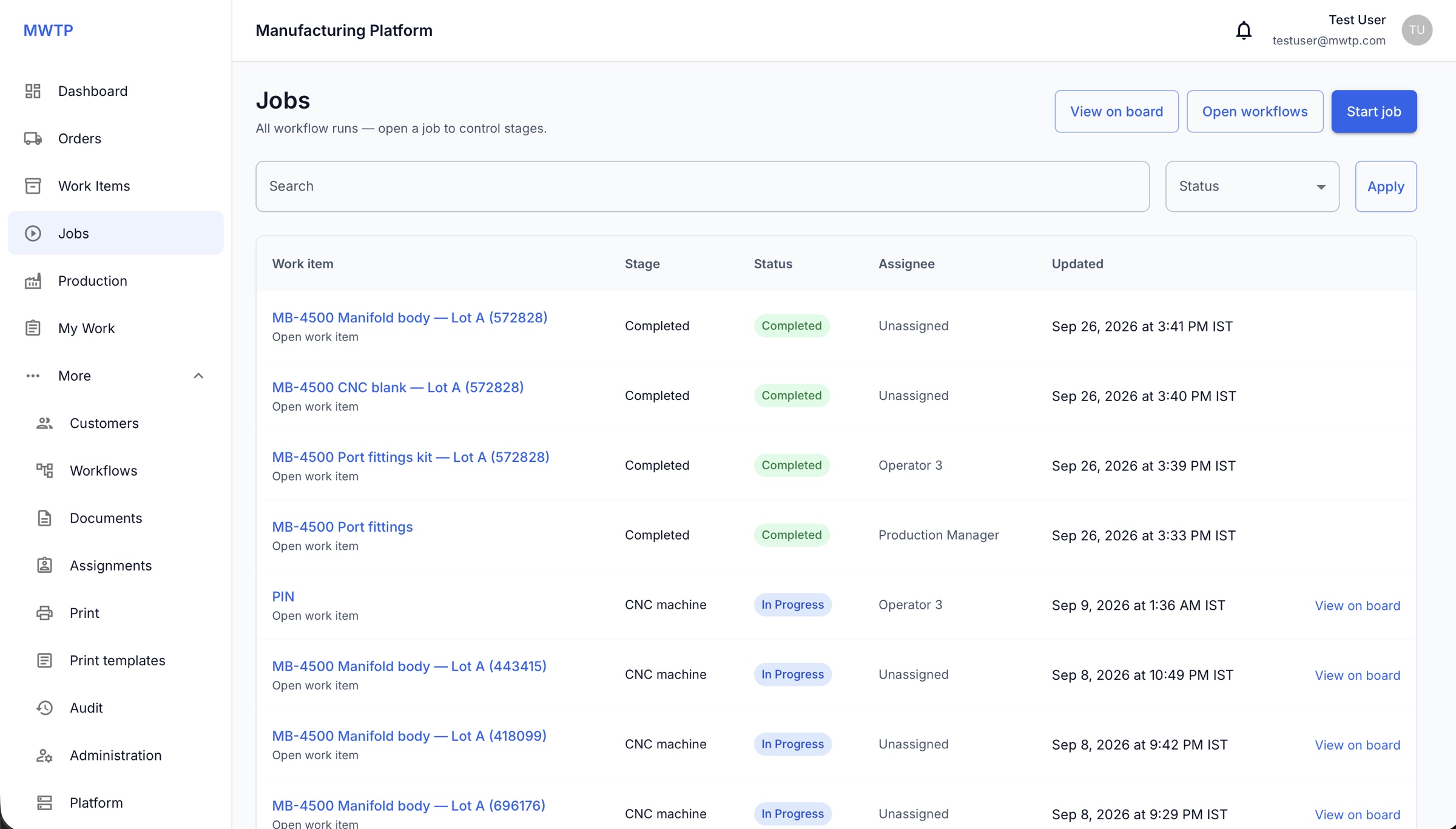Click the Production factory icon

click(x=33, y=280)
